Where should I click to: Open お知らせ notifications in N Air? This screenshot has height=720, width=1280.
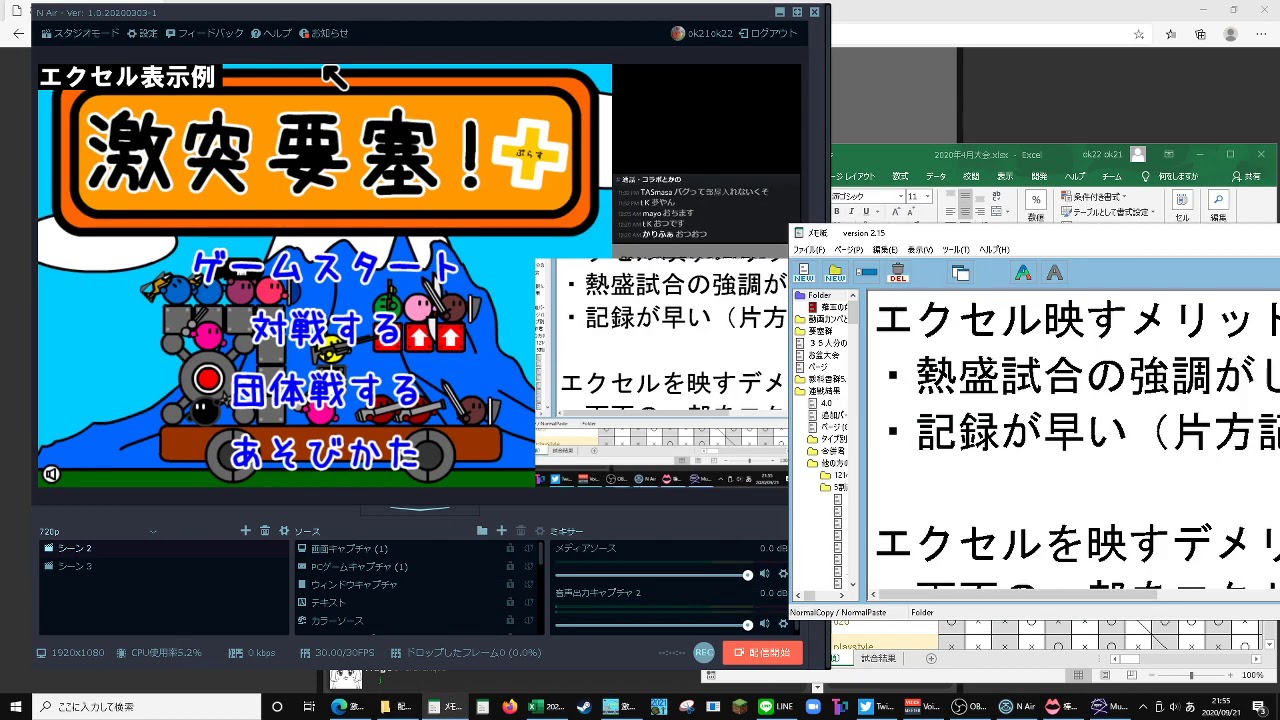(x=324, y=33)
